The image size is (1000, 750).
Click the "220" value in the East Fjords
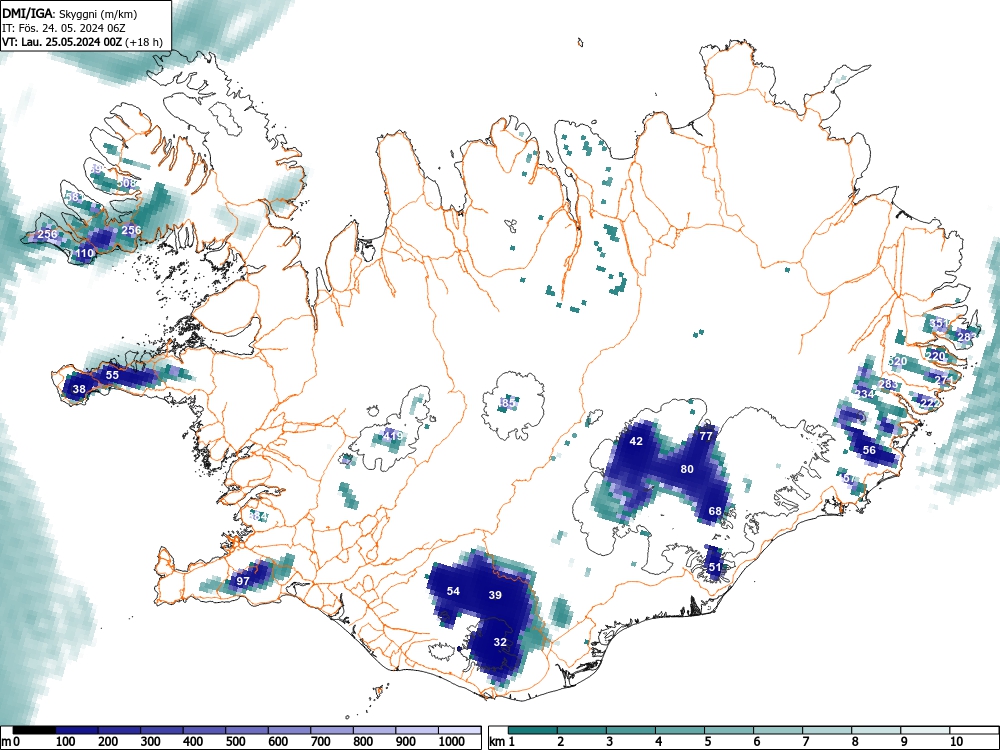pyautogui.click(x=936, y=357)
